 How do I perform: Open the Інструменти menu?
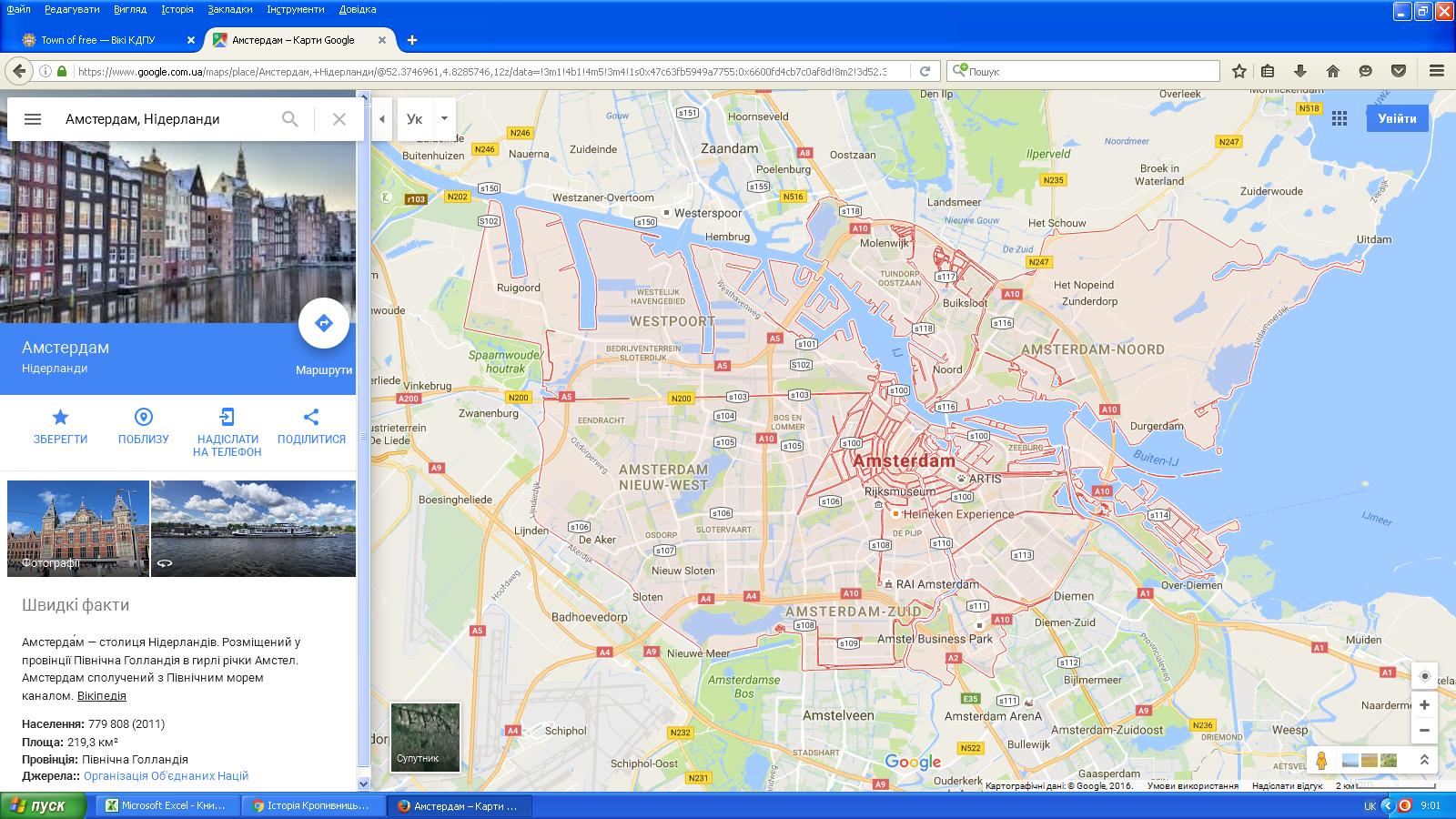click(x=296, y=9)
